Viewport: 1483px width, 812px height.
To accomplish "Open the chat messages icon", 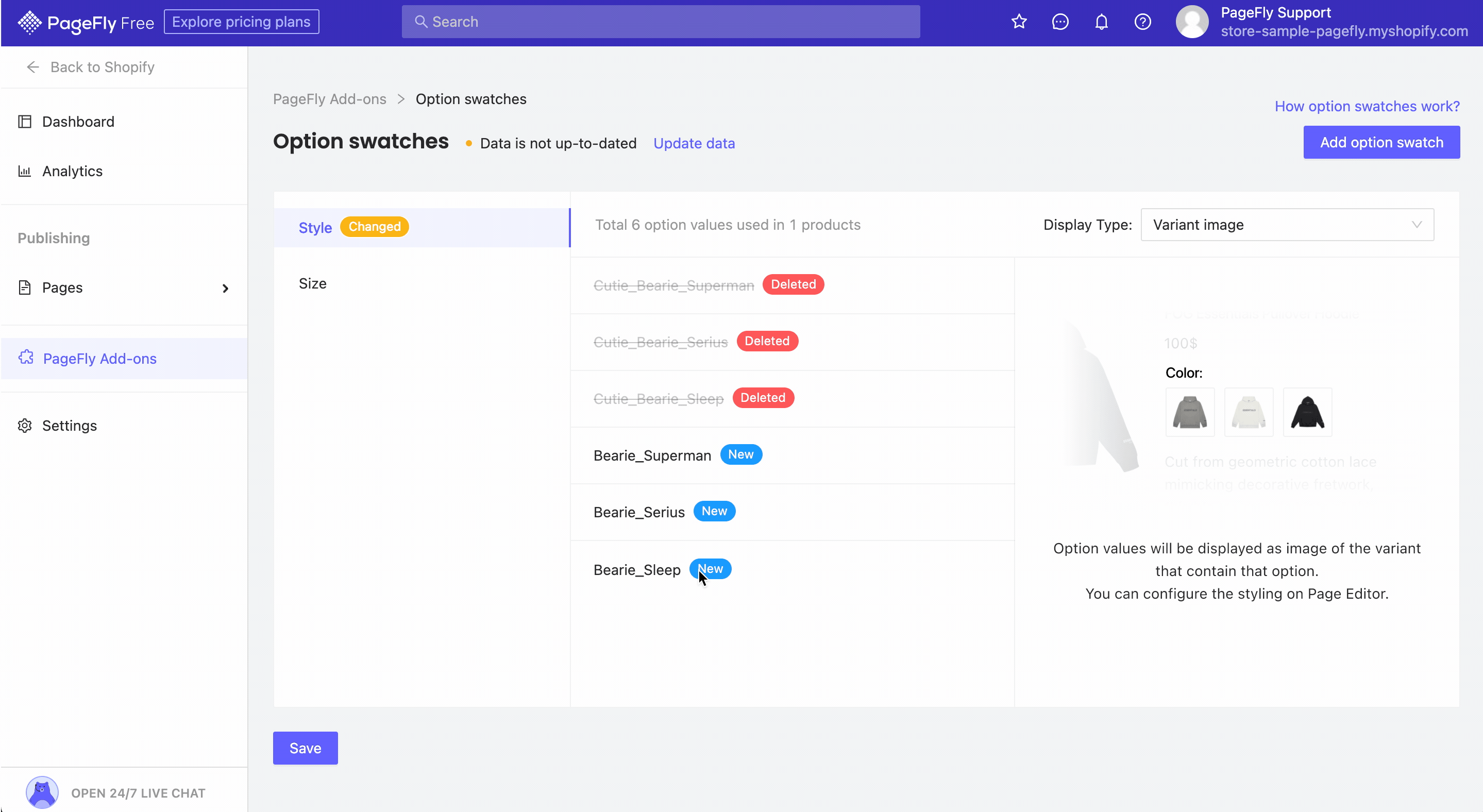I will [x=1060, y=22].
